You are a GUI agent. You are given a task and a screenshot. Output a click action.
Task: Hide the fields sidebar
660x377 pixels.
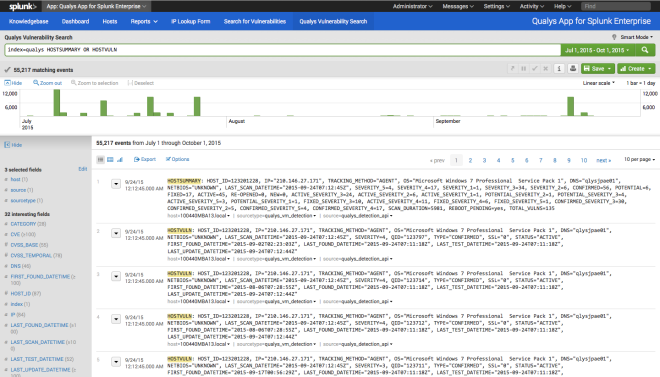13,145
